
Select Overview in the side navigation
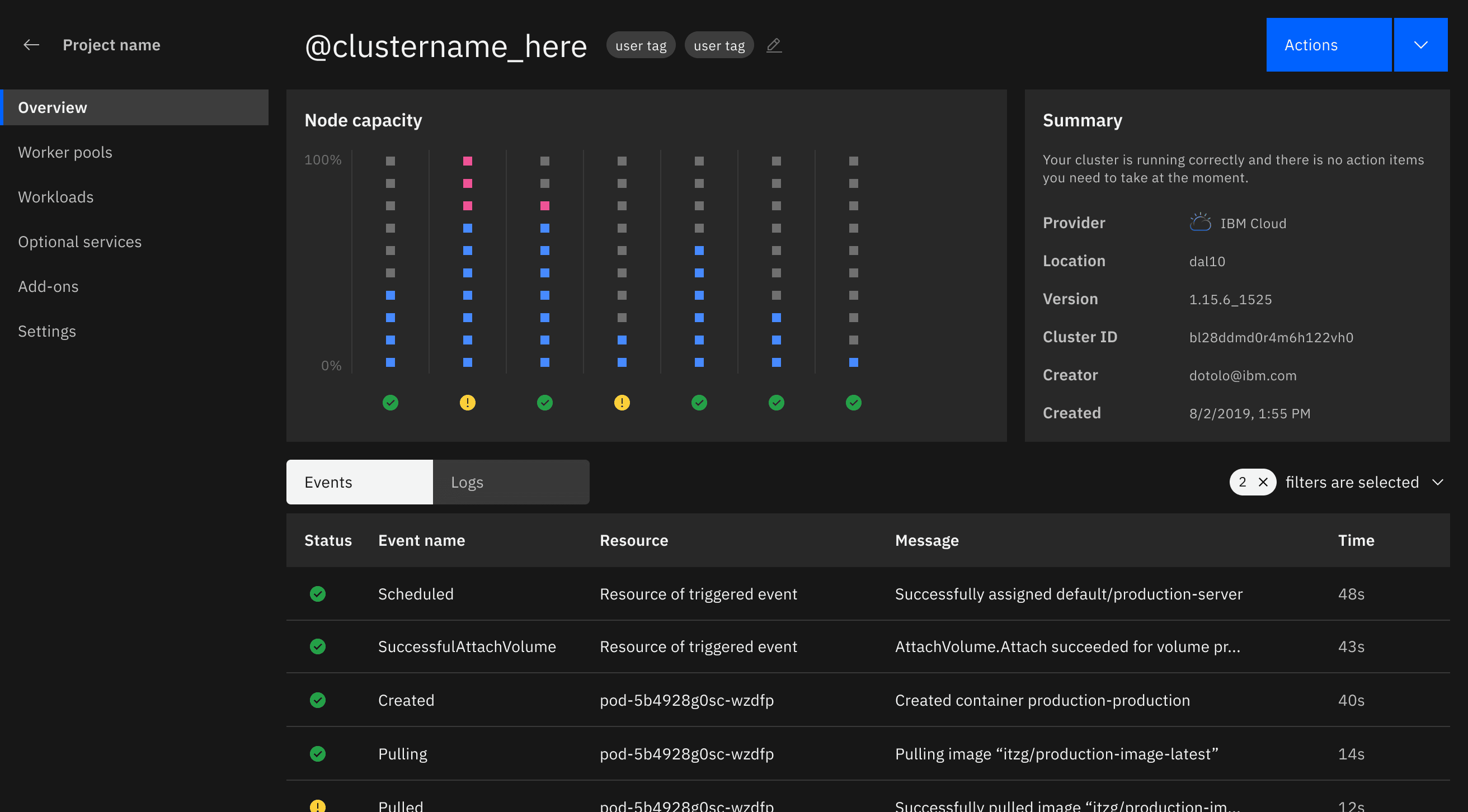point(134,107)
